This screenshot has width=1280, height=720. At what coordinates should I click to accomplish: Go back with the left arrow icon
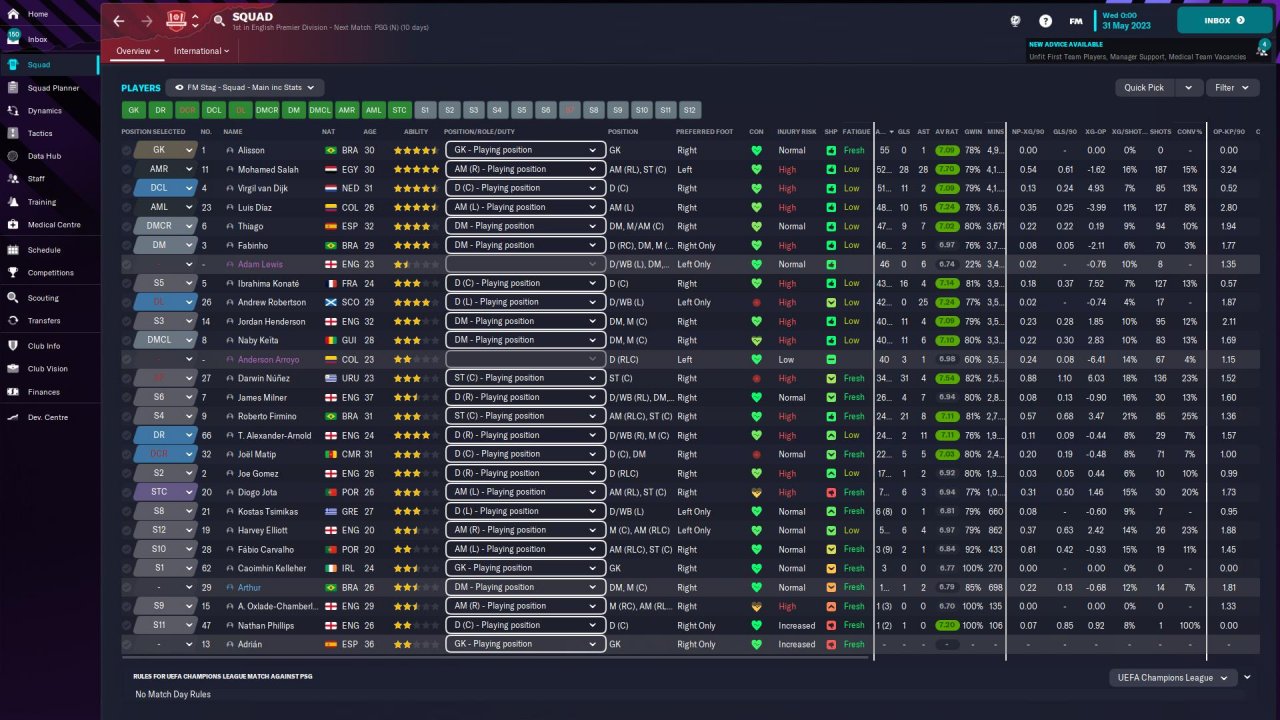(x=119, y=21)
